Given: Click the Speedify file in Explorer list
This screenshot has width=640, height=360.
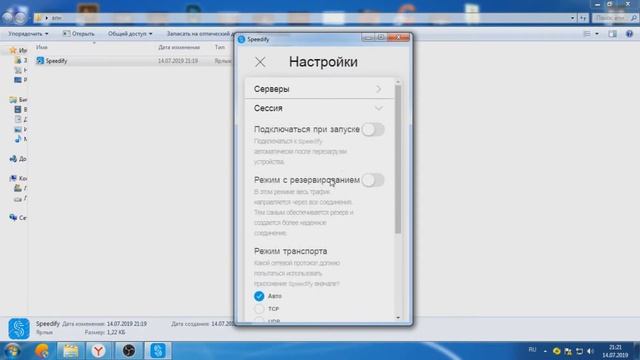Looking at the screenshot, I should pyautogui.click(x=56, y=61).
